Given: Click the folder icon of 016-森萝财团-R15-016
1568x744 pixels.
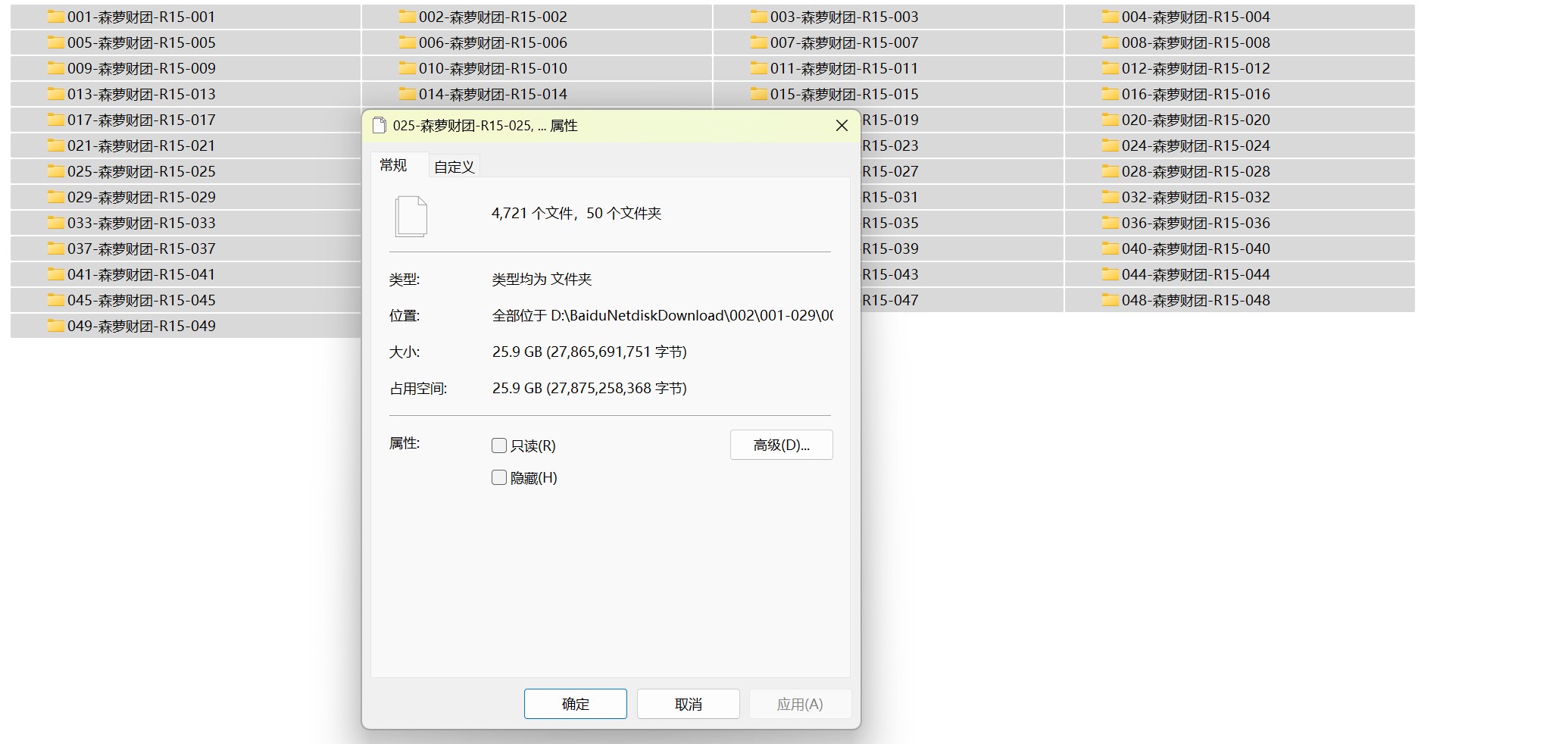Looking at the screenshot, I should 1110,94.
